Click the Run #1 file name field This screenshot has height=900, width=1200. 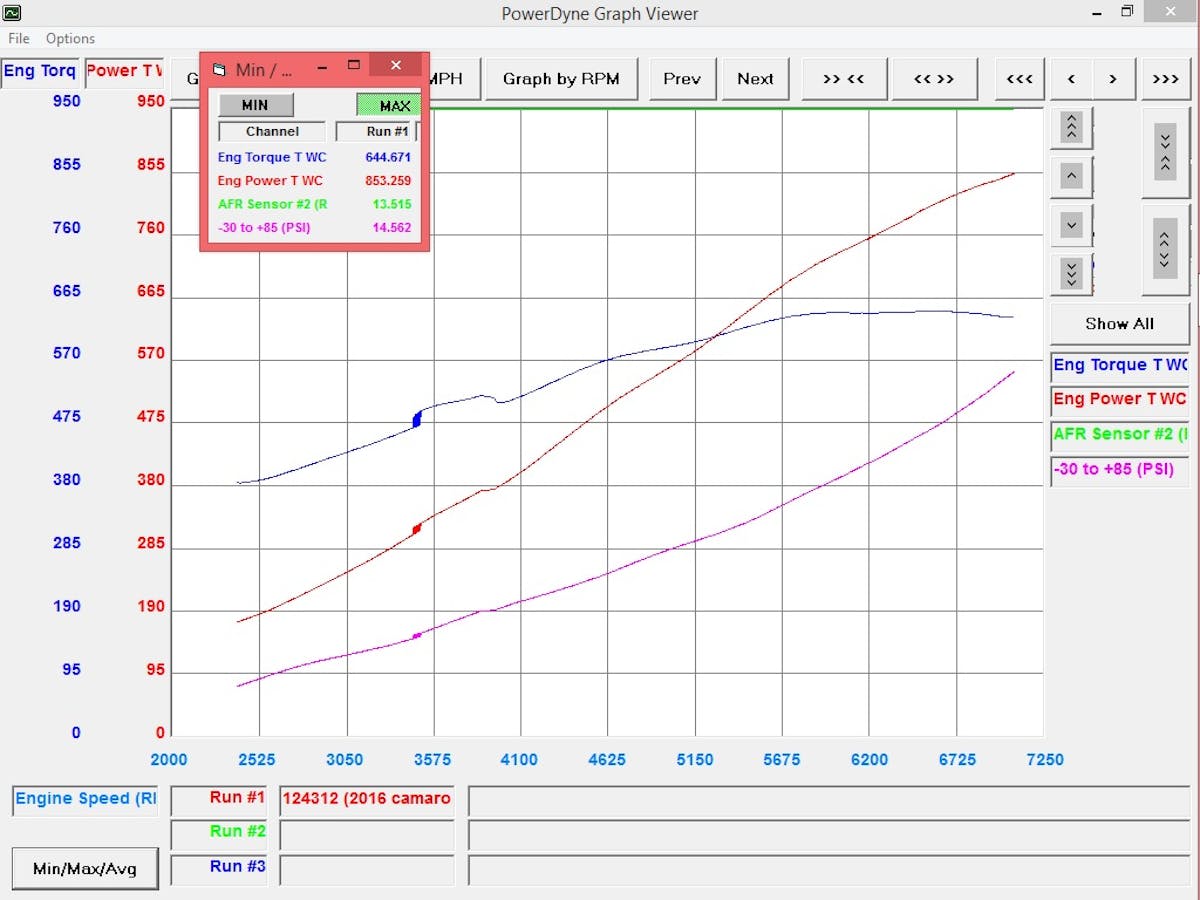click(366, 799)
